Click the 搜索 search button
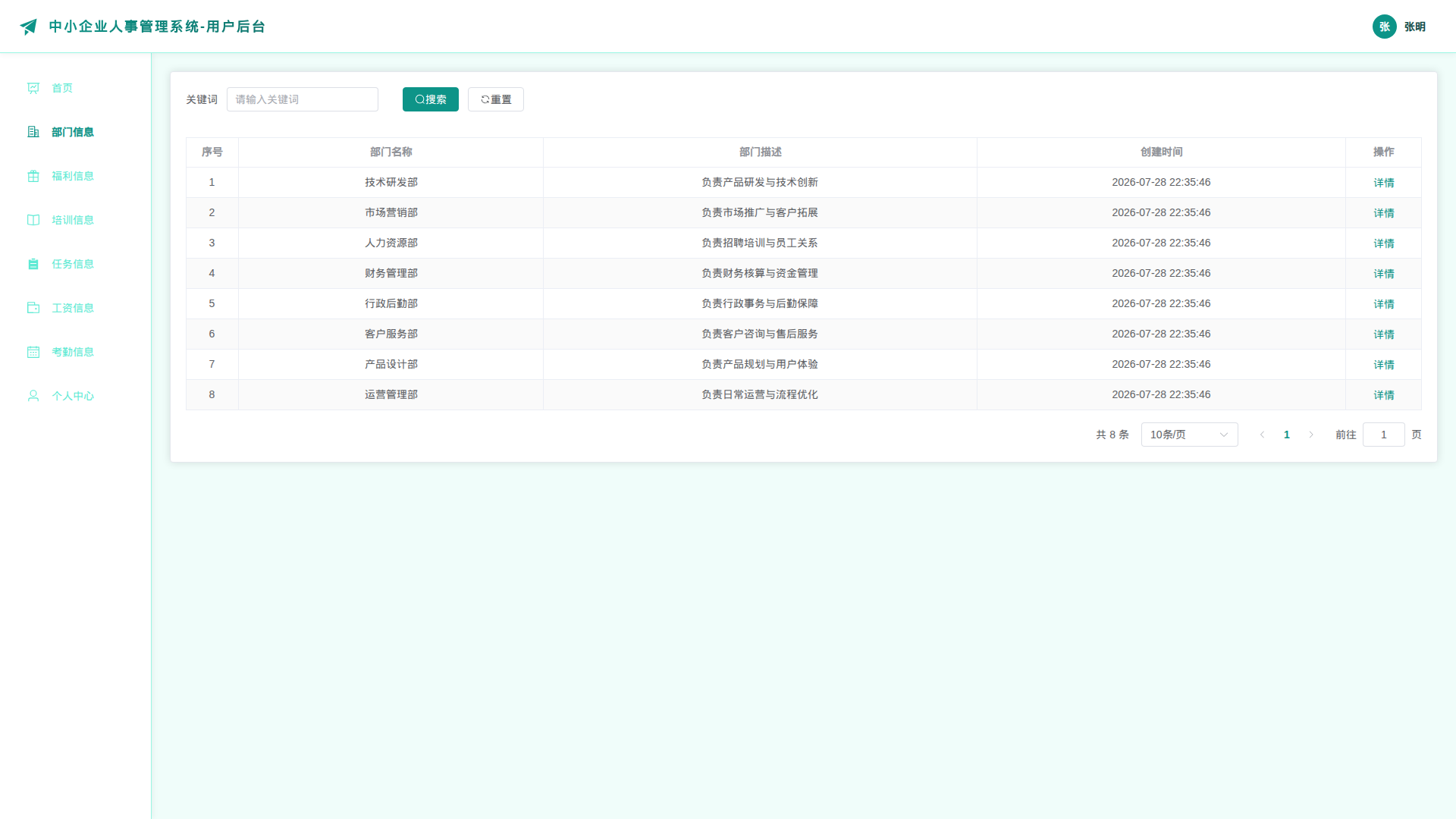This screenshot has width=1456, height=819. point(431,99)
